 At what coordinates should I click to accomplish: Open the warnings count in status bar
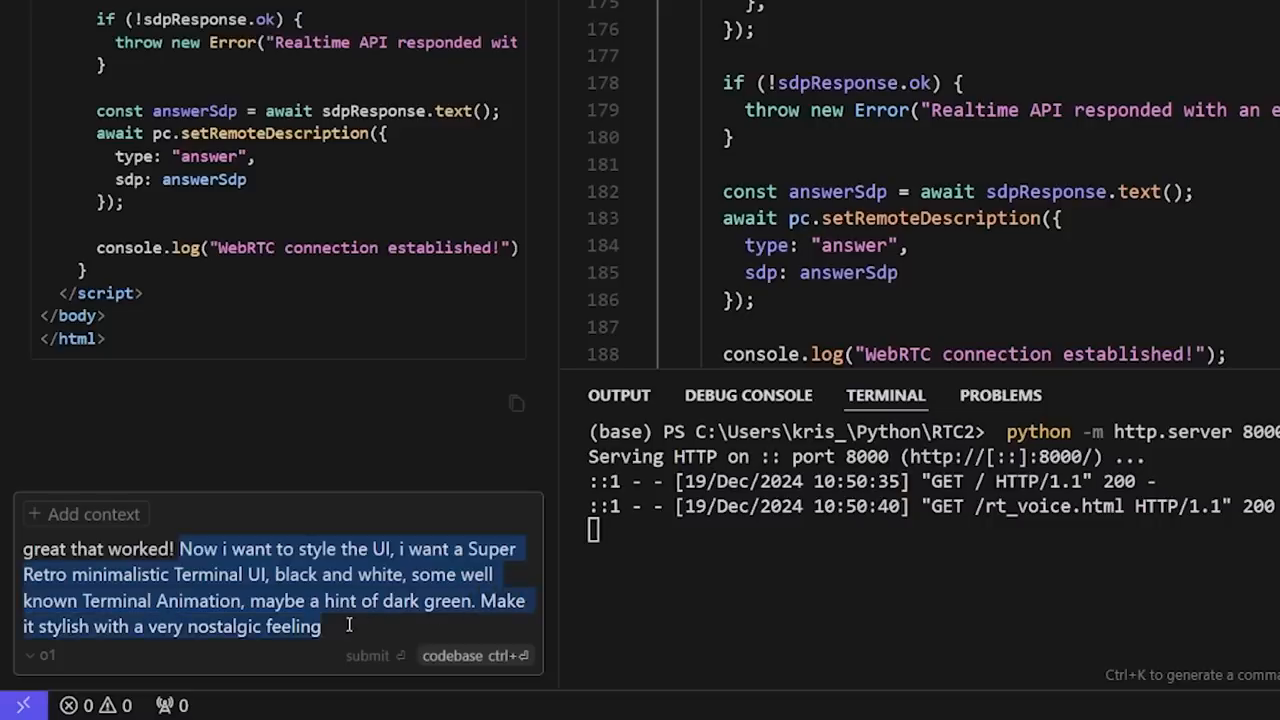(x=116, y=705)
